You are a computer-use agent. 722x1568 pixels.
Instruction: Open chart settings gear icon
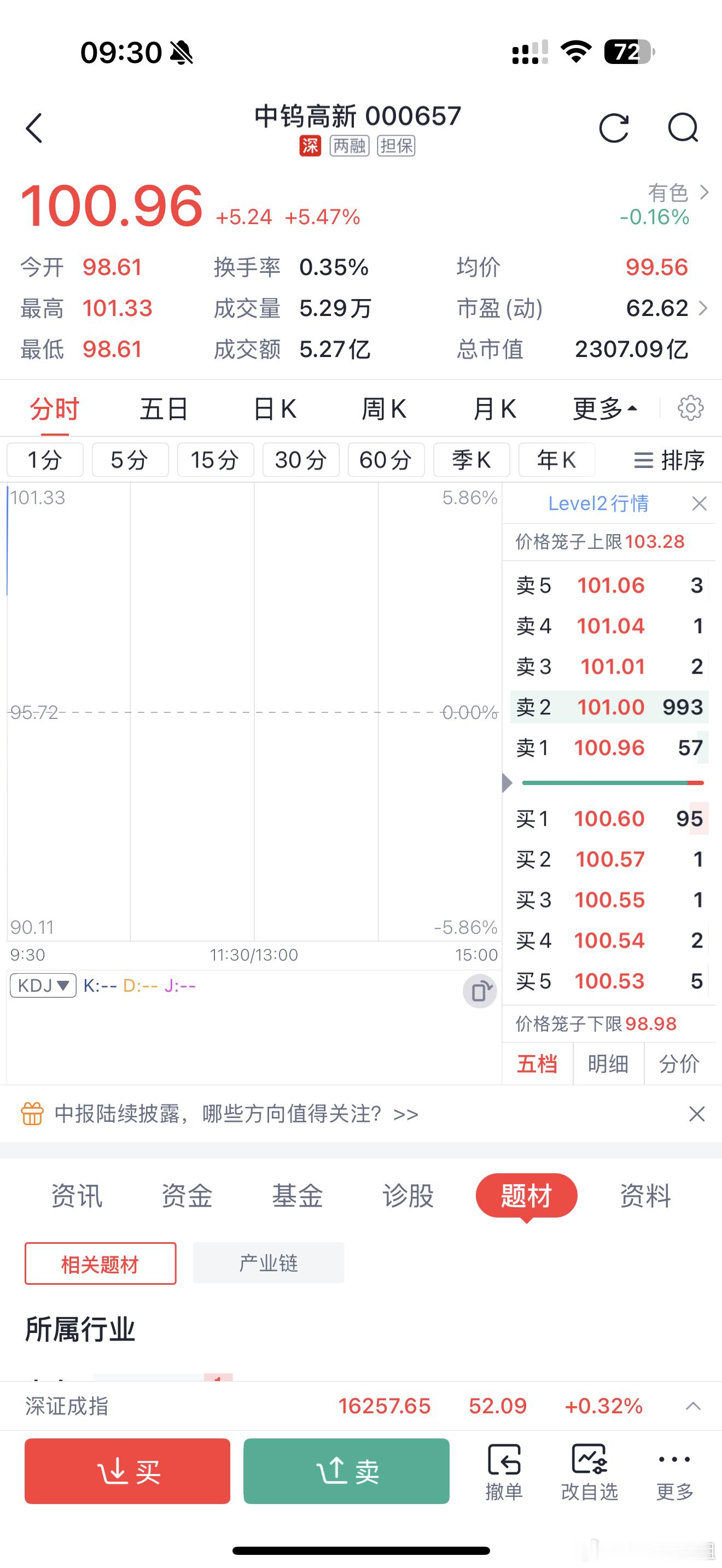click(690, 408)
